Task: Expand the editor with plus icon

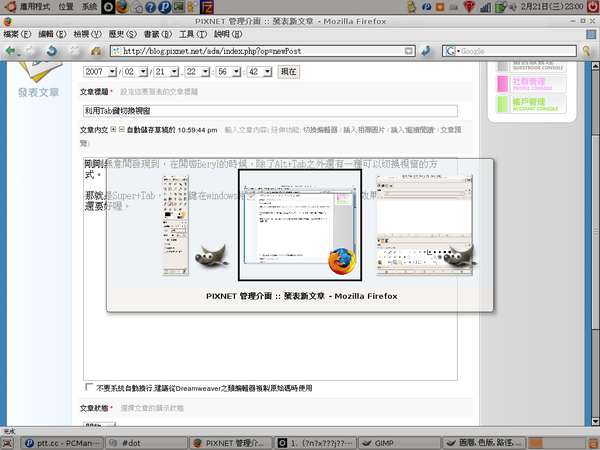Action: pyautogui.click(x=113, y=129)
